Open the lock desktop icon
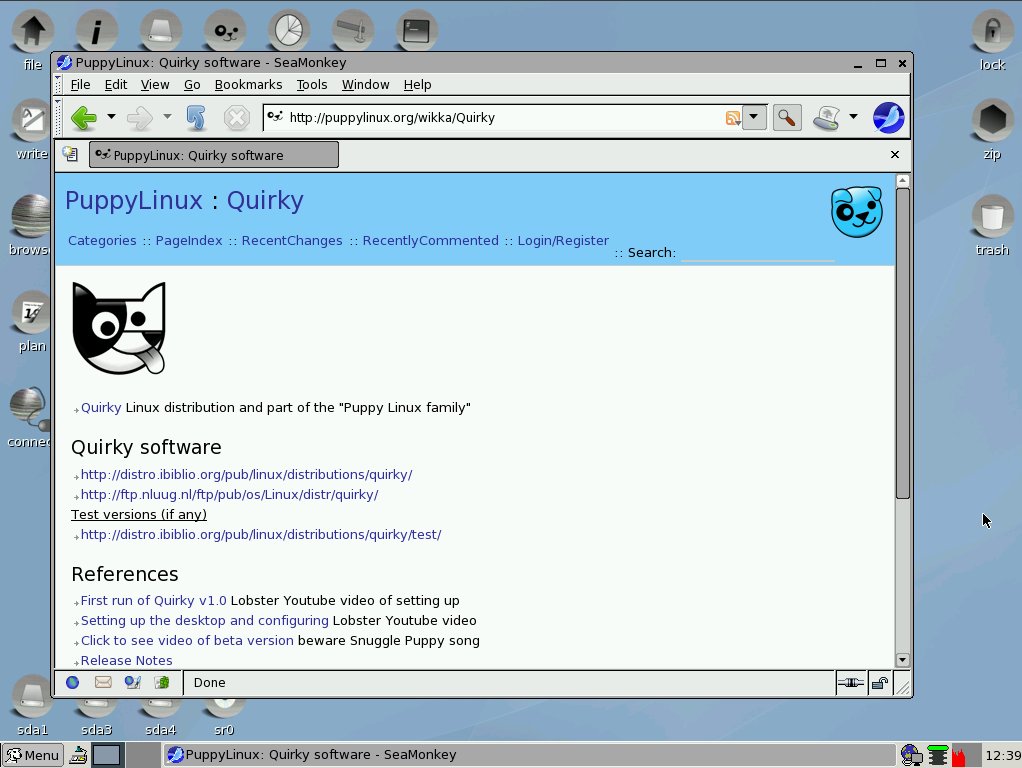This screenshot has width=1022, height=768. [993, 39]
